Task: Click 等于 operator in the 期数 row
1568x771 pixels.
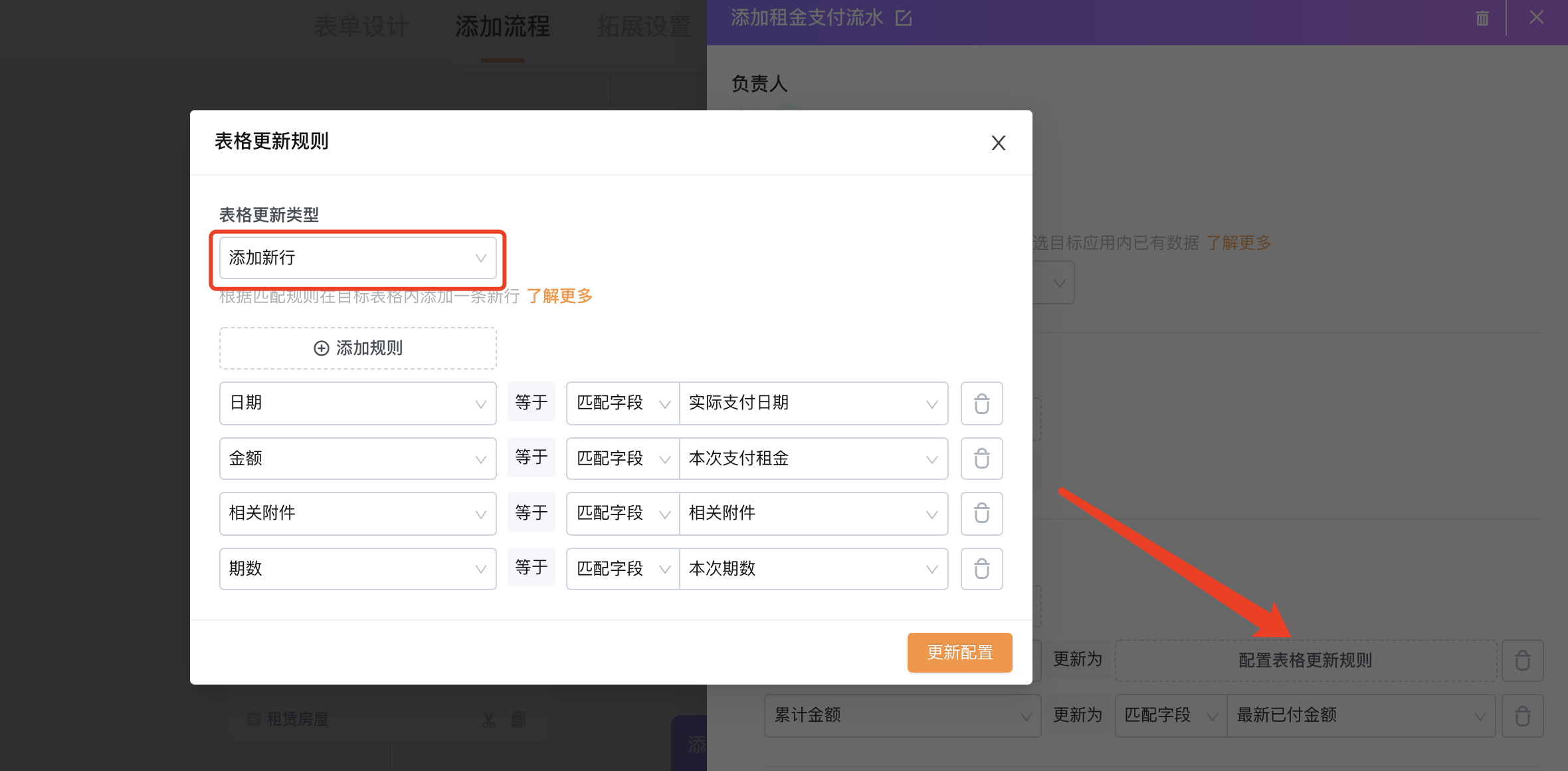Action: 531,568
